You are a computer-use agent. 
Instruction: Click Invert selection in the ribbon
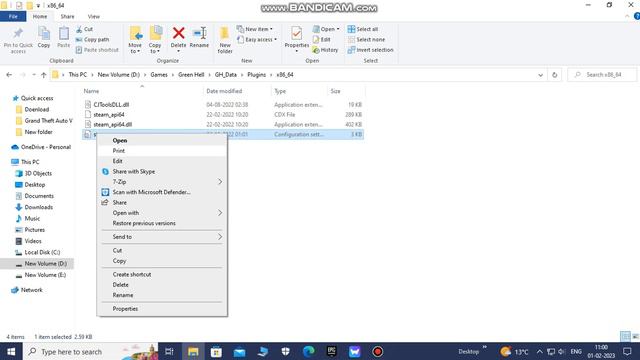click(370, 50)
